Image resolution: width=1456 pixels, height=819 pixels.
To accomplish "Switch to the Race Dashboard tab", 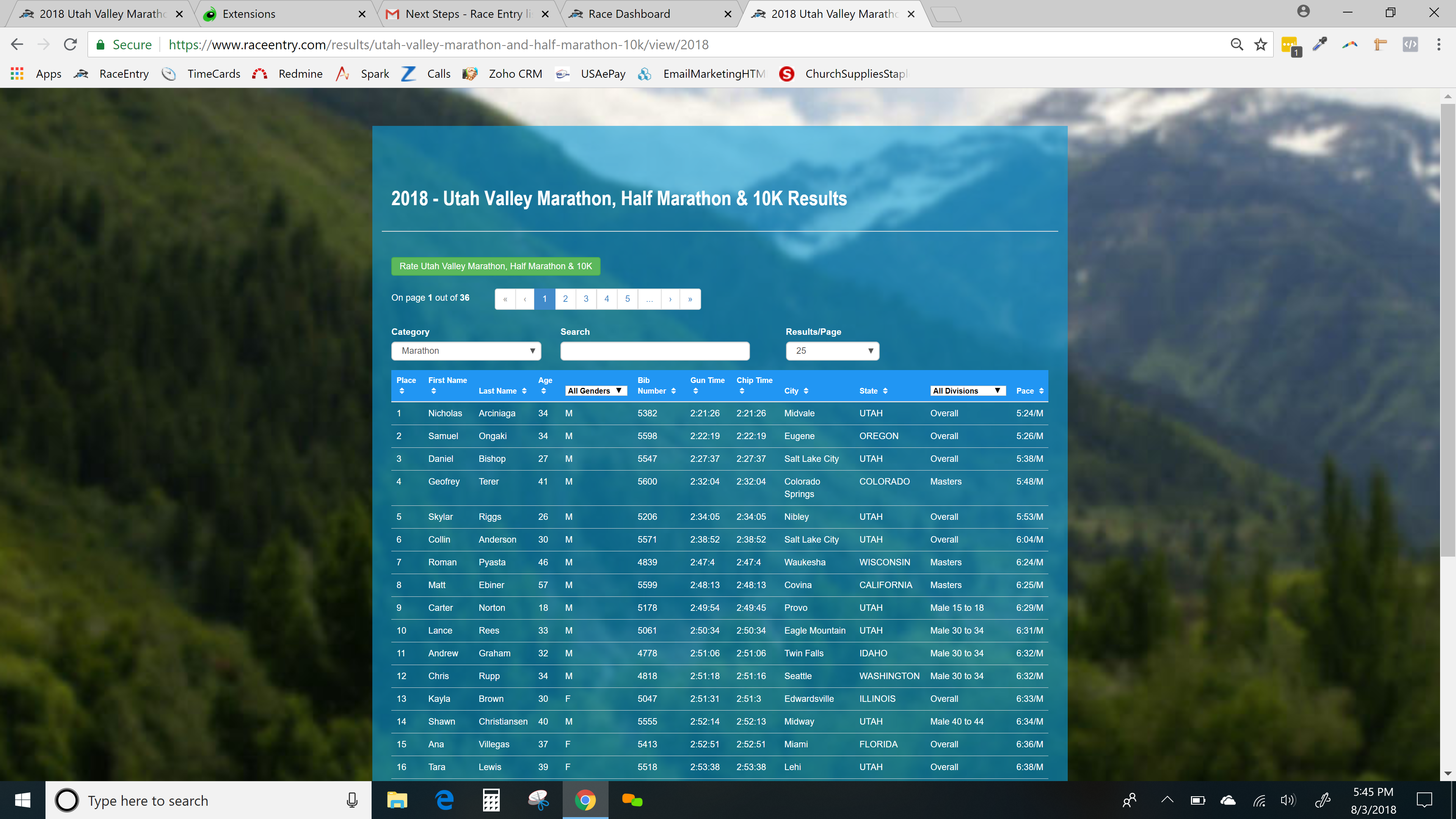I will [x=629, y=14].
